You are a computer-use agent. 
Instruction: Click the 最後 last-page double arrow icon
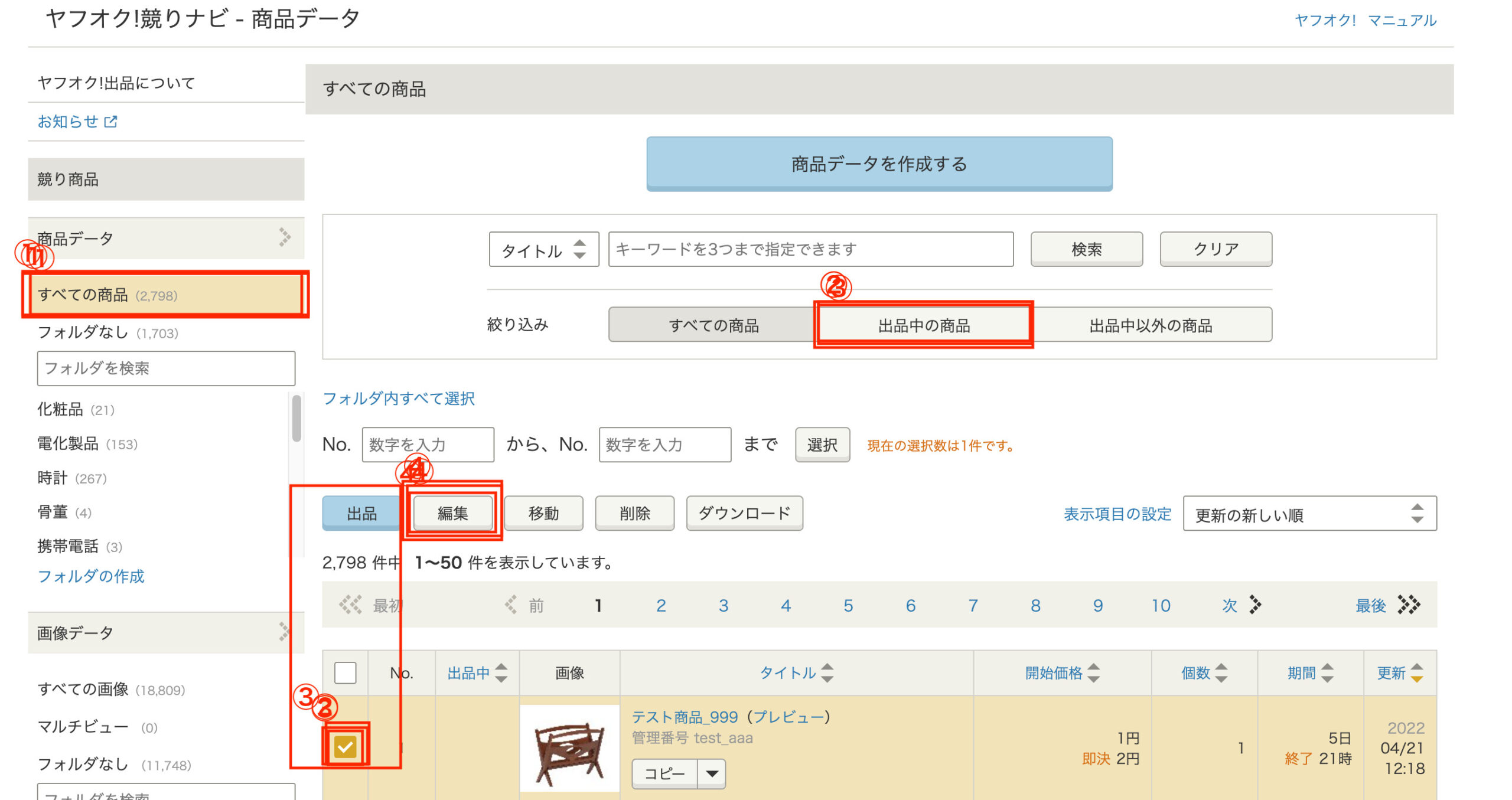[x=1409, y=605]
